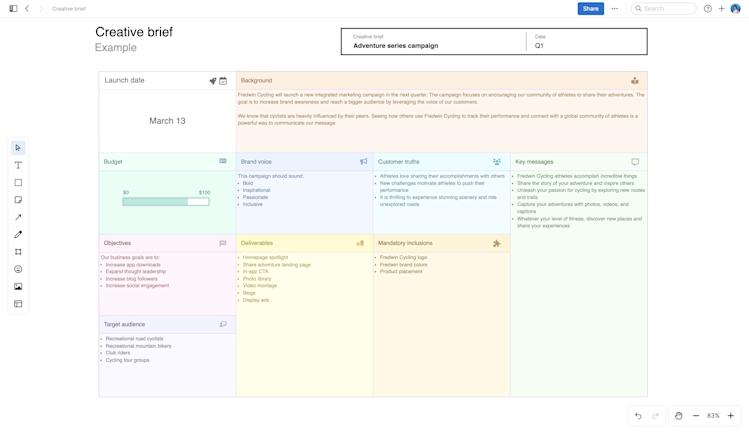Click 'Club riders' audience item
The height and width of the screenshot is (434, 749).
pos(118,353)
